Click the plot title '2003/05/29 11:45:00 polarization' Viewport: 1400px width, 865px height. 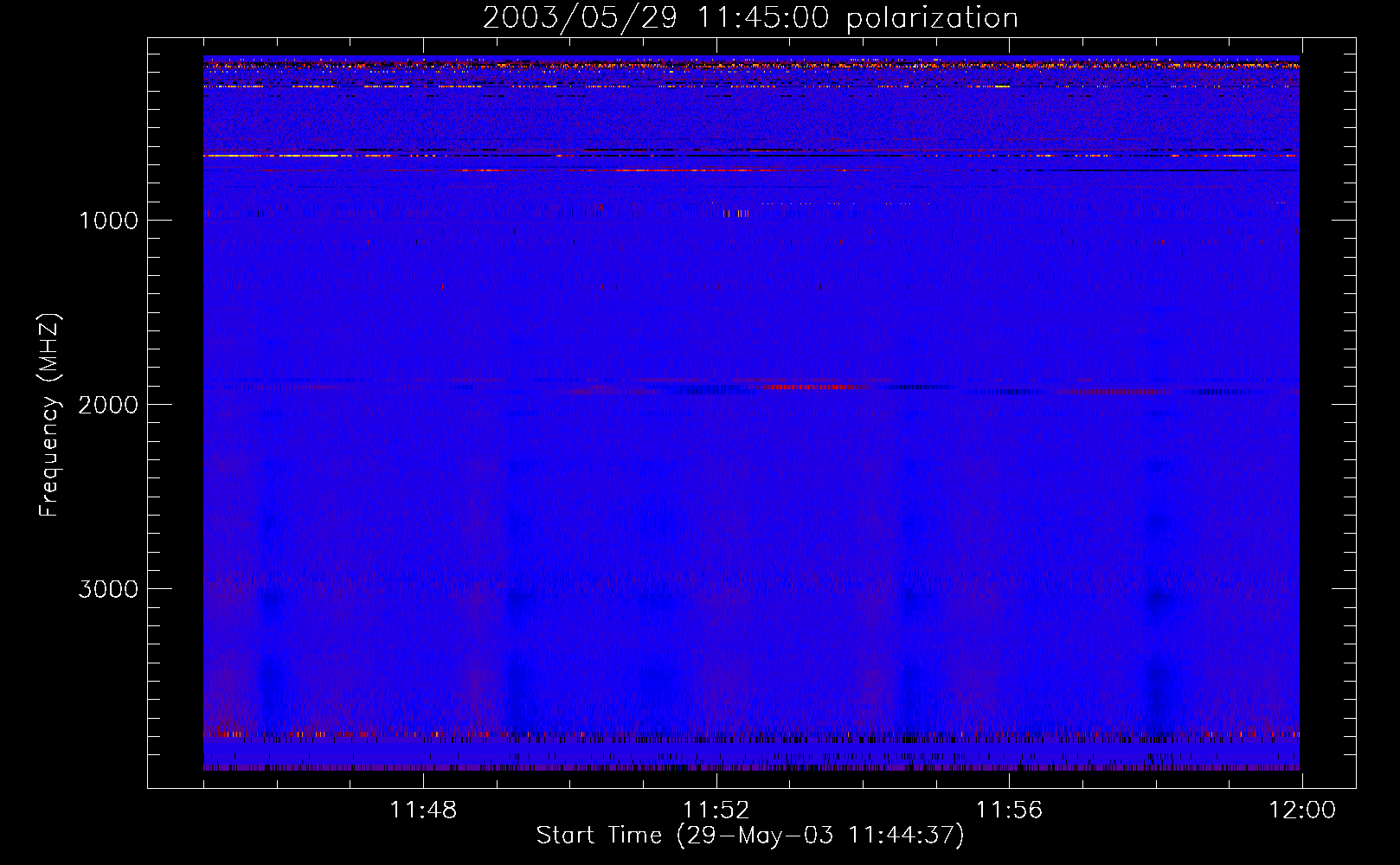(750, 18)
